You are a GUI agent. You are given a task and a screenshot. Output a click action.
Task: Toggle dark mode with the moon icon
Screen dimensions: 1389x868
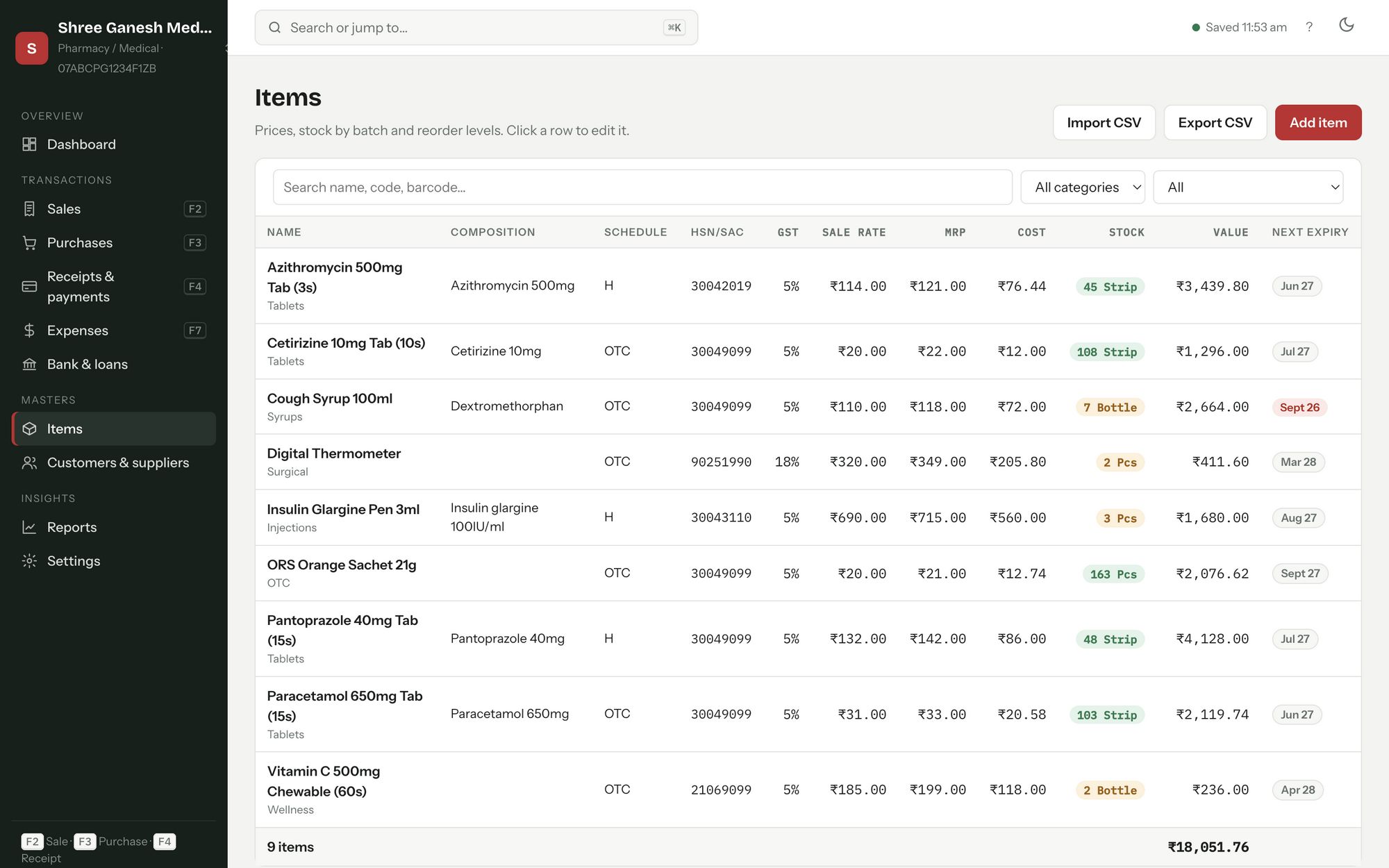tap(1347, 26)
